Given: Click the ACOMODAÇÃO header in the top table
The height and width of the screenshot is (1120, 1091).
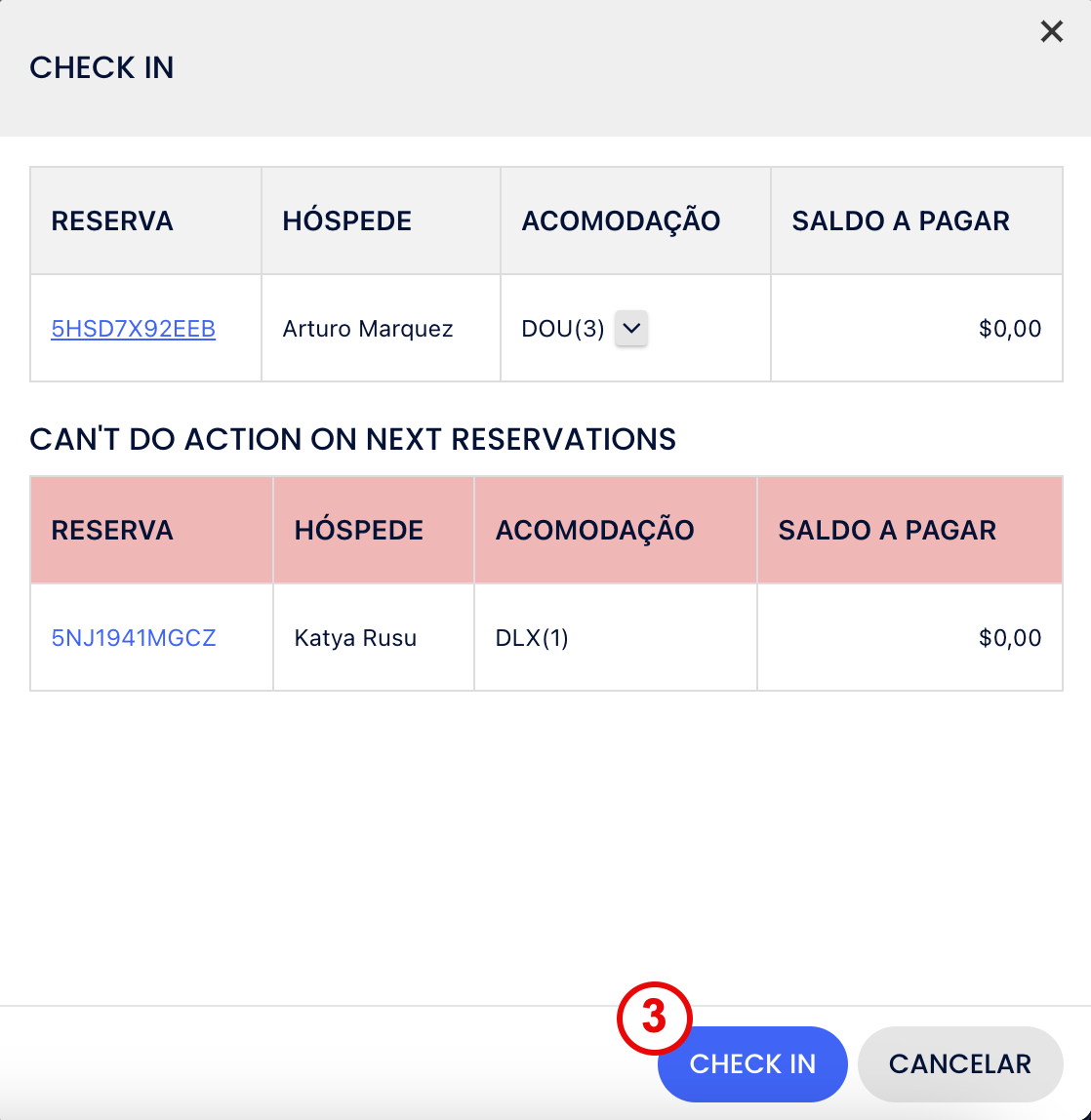Looking at the screenshot, I should pos(621,220).
